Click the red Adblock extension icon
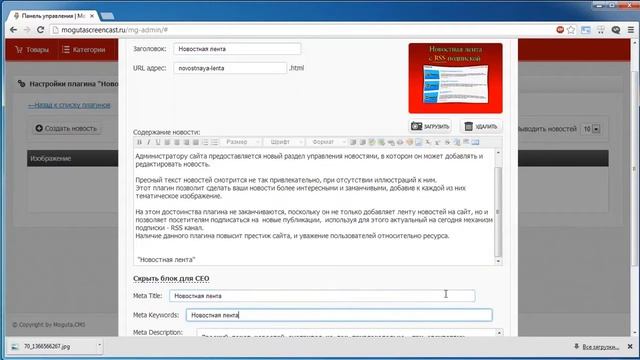640x360 pixels. pos(560,29)
